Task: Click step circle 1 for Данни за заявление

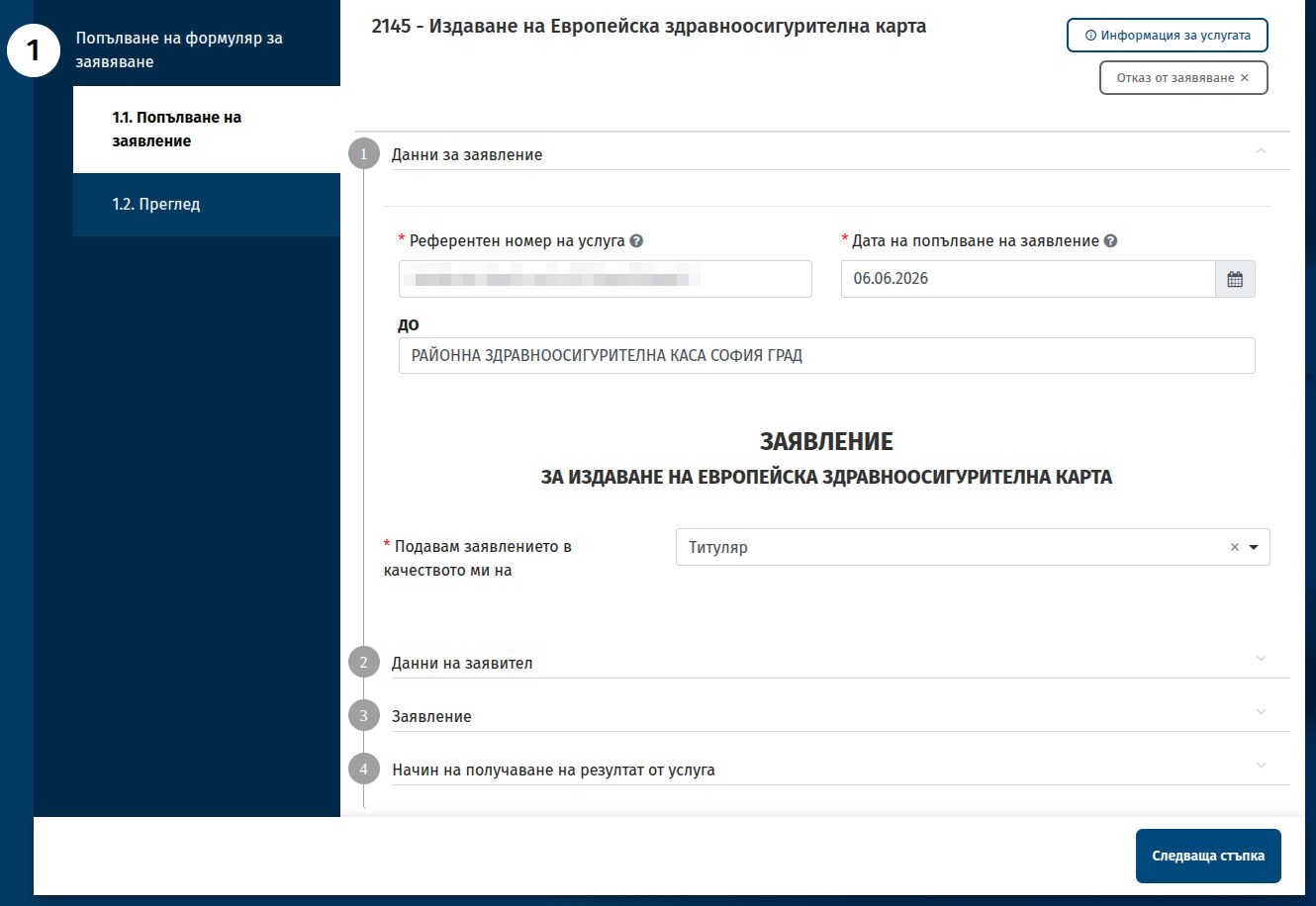Action: pos(363,154)
